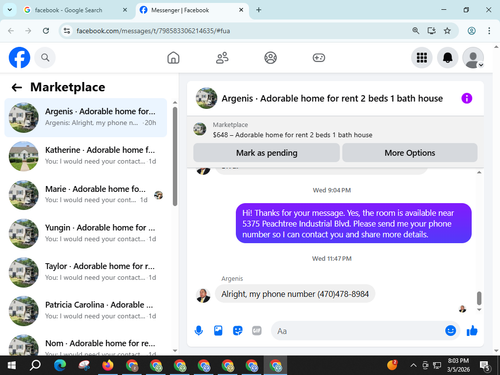Close the Google Search tab
This screenshot has height=375, width=500.
point(125,10)
